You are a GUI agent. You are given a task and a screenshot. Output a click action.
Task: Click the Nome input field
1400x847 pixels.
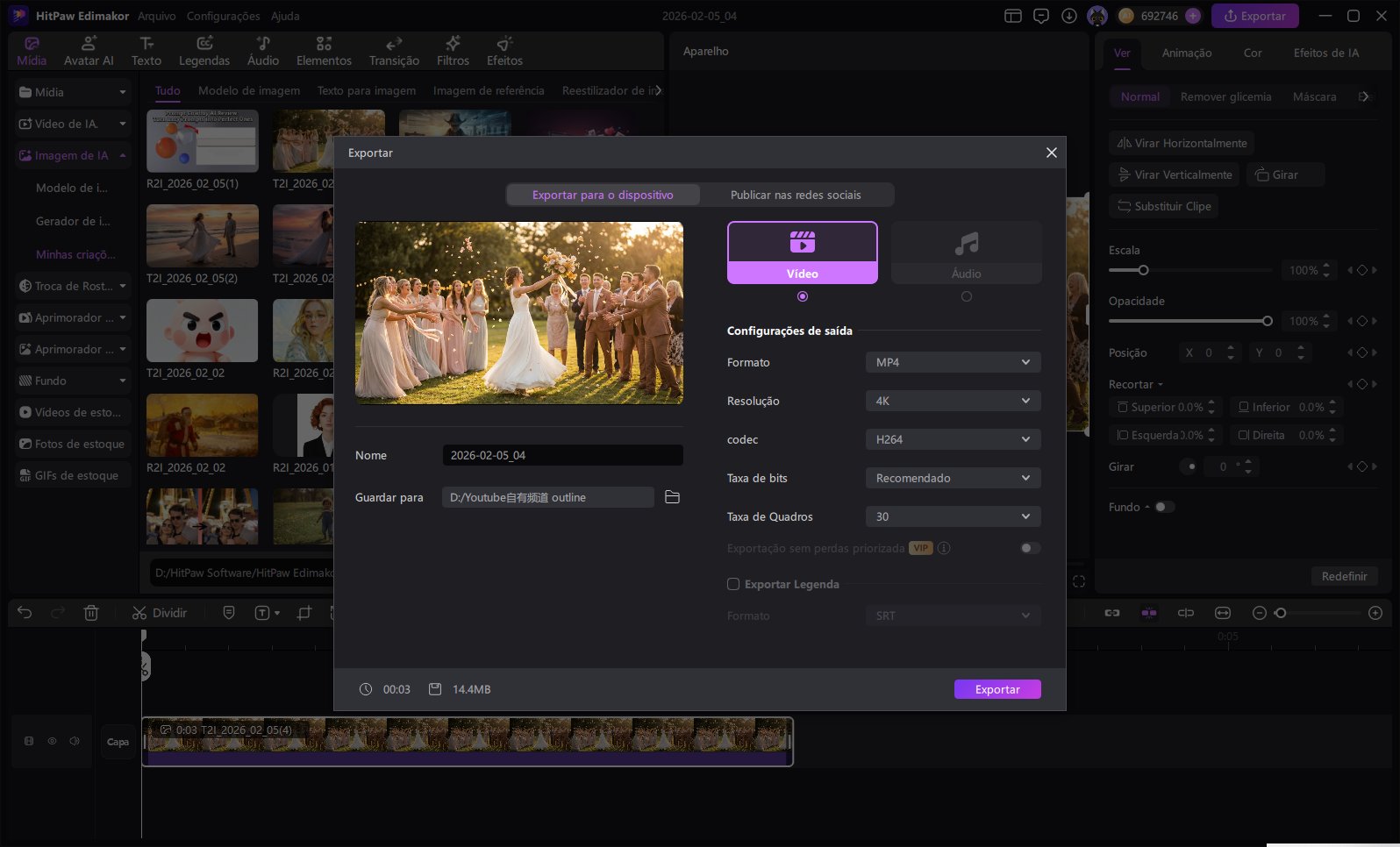tap(562, 455)
